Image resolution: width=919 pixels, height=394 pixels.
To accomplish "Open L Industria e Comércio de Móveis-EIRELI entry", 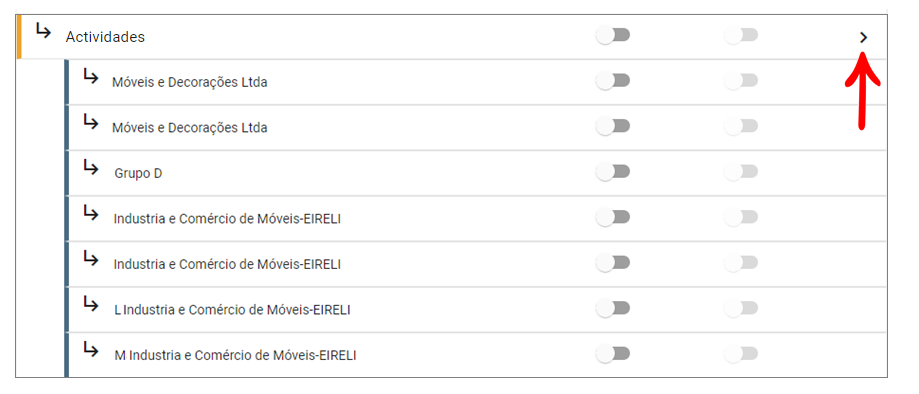I will [233, 310].
